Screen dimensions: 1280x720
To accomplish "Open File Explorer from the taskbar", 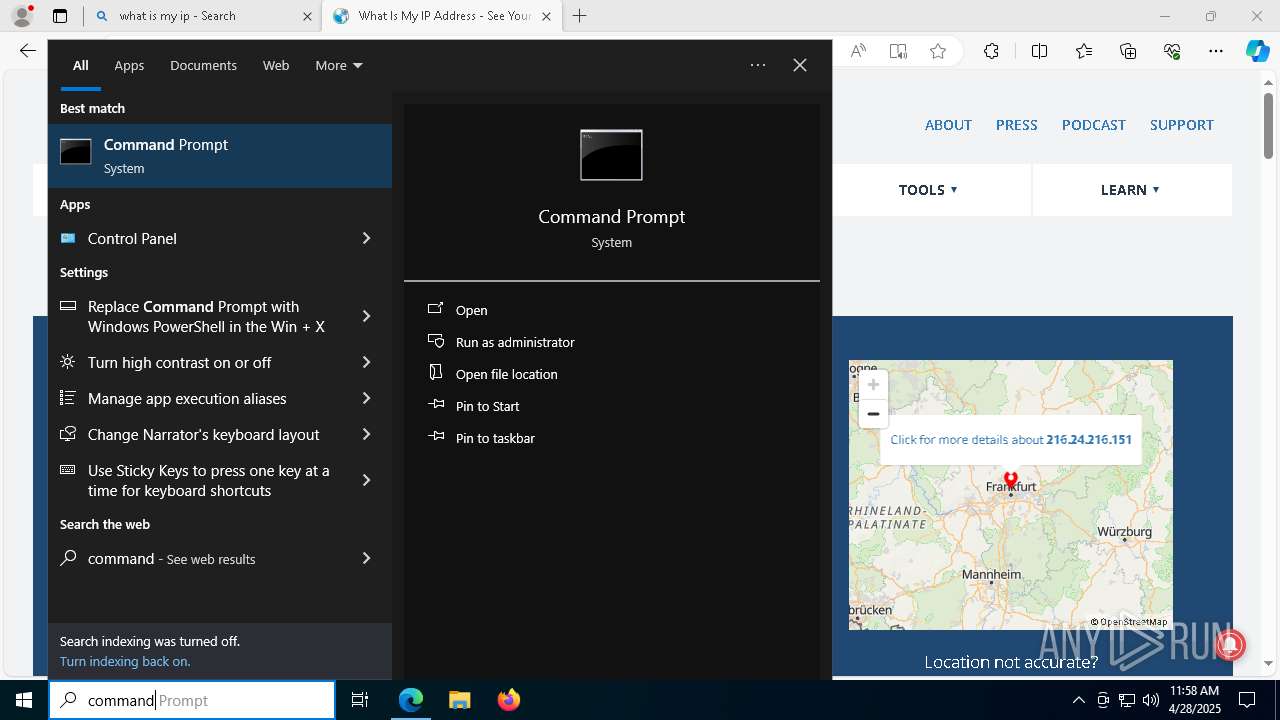I will click(x=459, y=700).
